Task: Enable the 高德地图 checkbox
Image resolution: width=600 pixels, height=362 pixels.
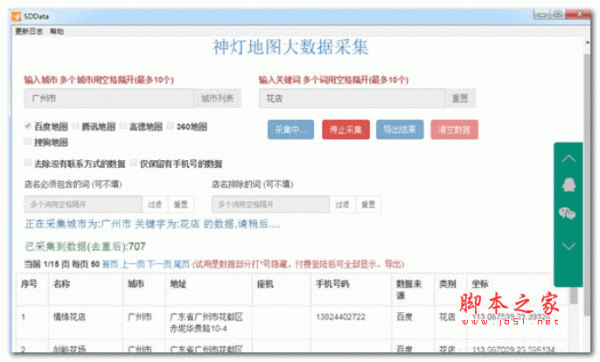Action: (123, 126)
